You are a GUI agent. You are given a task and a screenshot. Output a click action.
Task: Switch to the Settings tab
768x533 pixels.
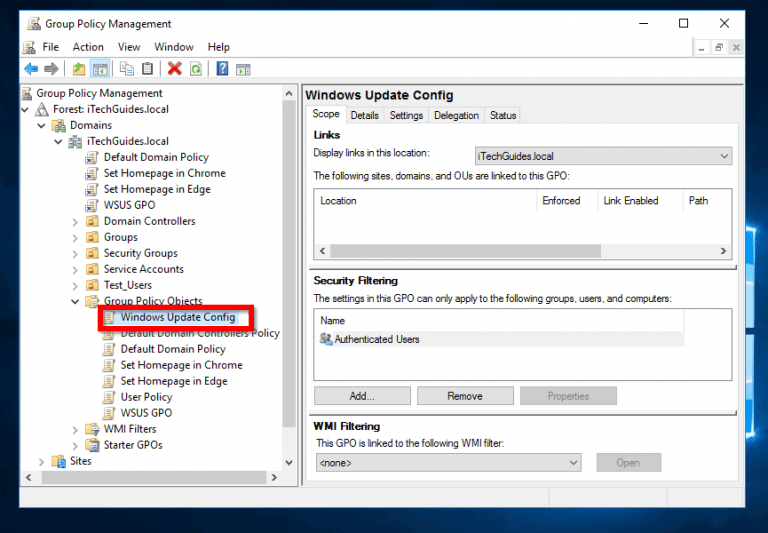point(406,116)
